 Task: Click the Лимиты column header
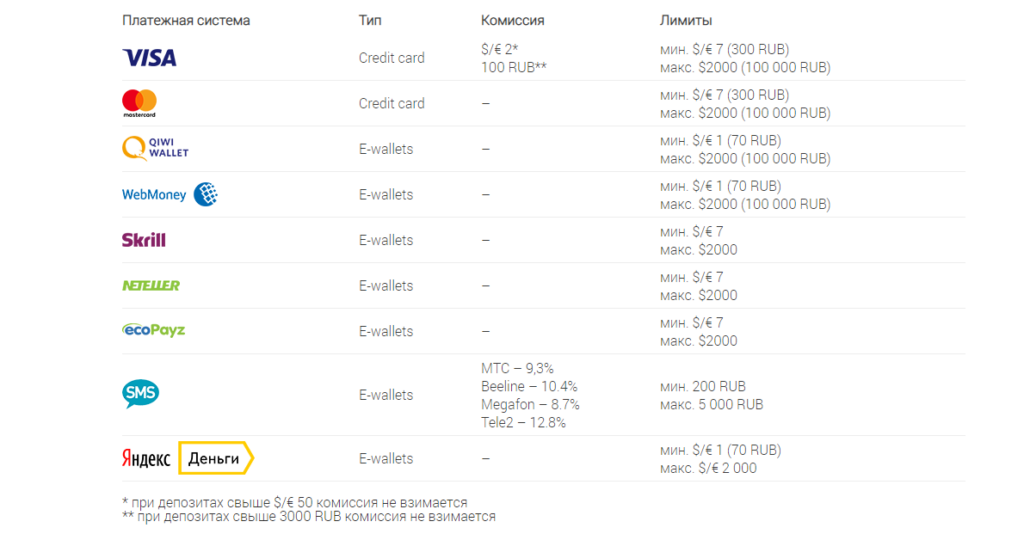(686, 20)
